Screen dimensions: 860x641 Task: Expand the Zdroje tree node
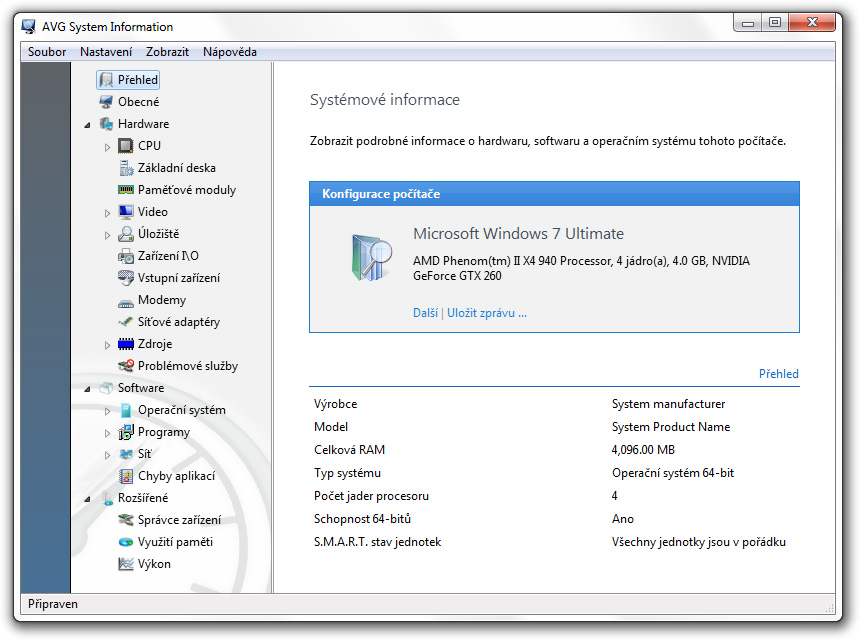pos(108,345)
